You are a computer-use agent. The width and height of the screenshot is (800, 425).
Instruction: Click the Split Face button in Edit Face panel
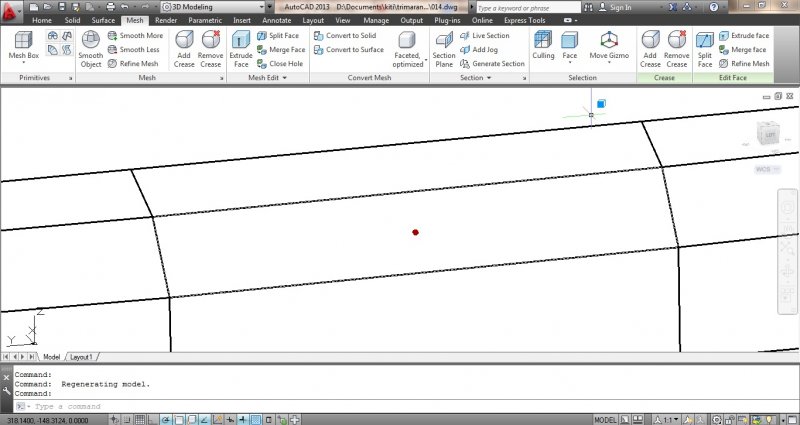[705, 48]
